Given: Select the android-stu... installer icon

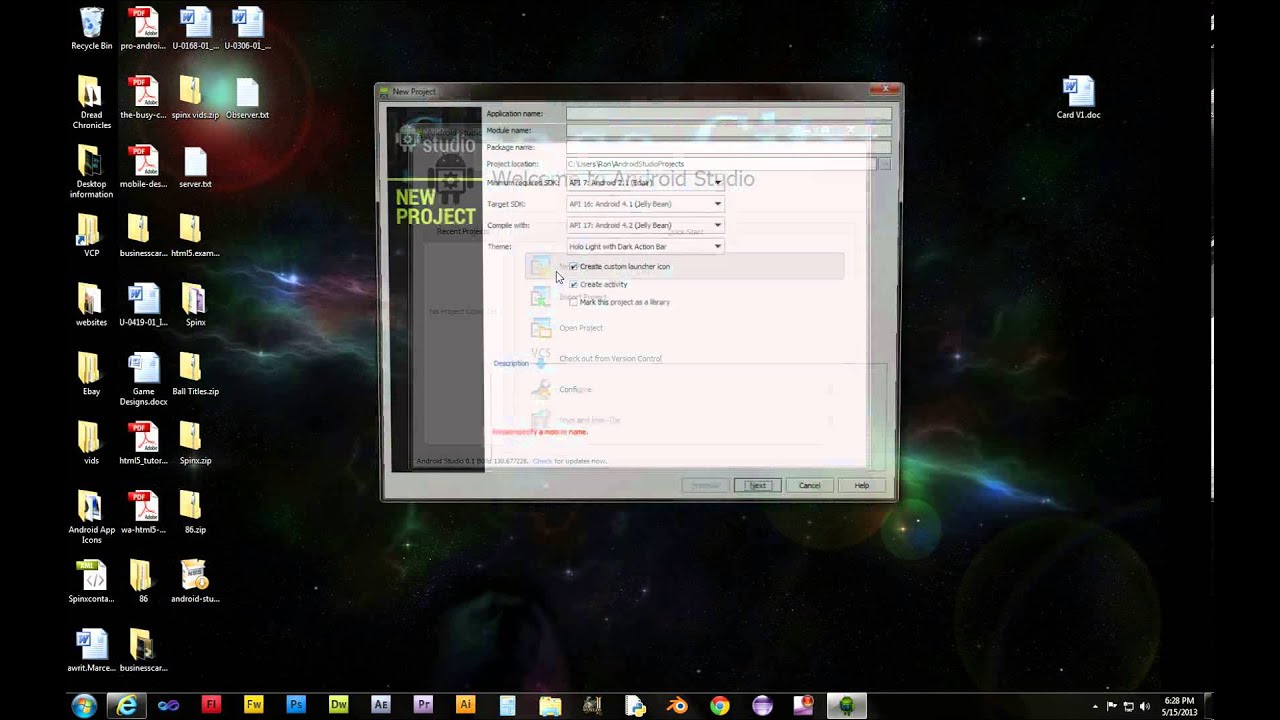Looking at the screenshot, I should 195,580.
